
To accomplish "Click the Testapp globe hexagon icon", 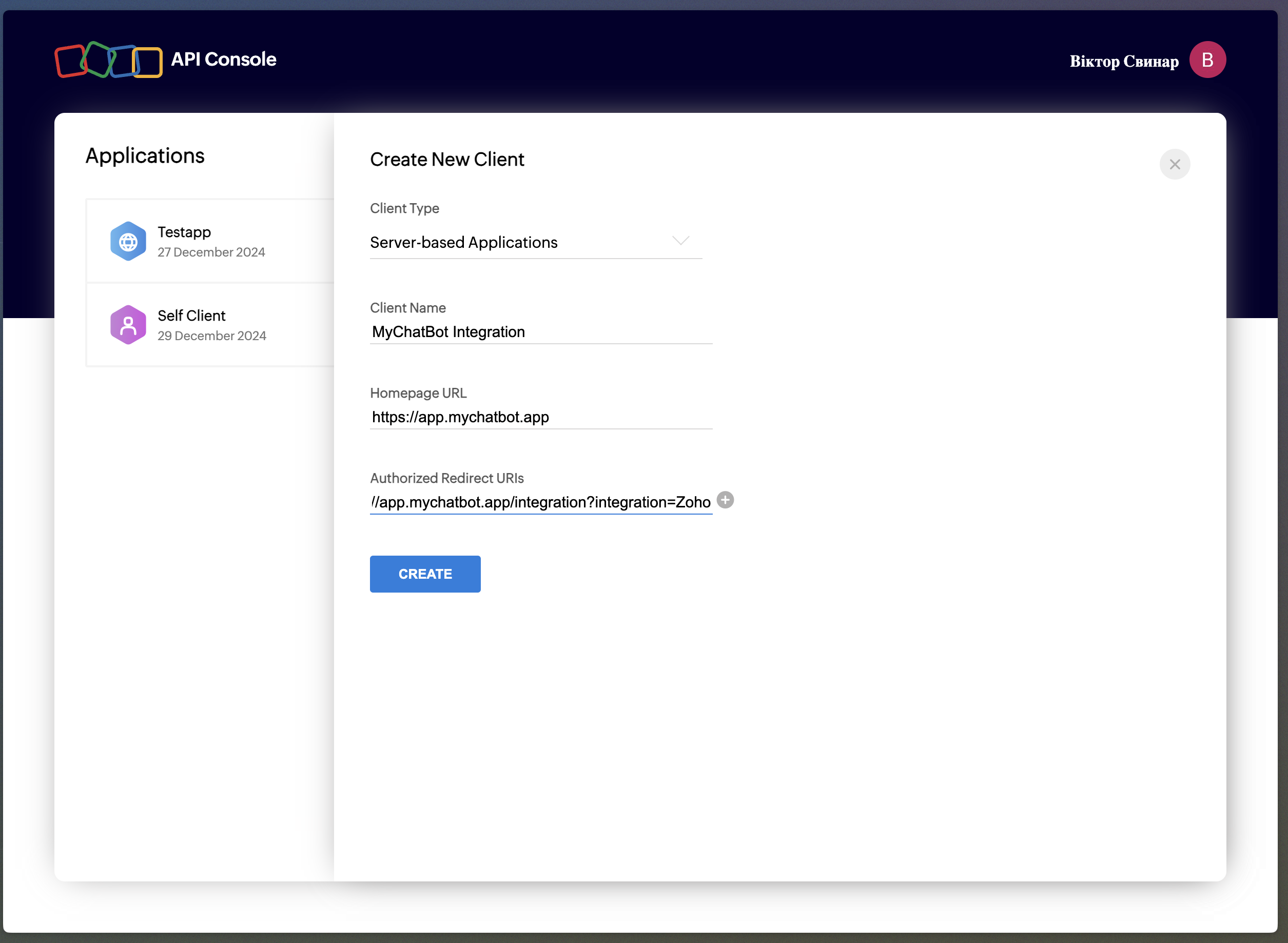I will [128, 242].
